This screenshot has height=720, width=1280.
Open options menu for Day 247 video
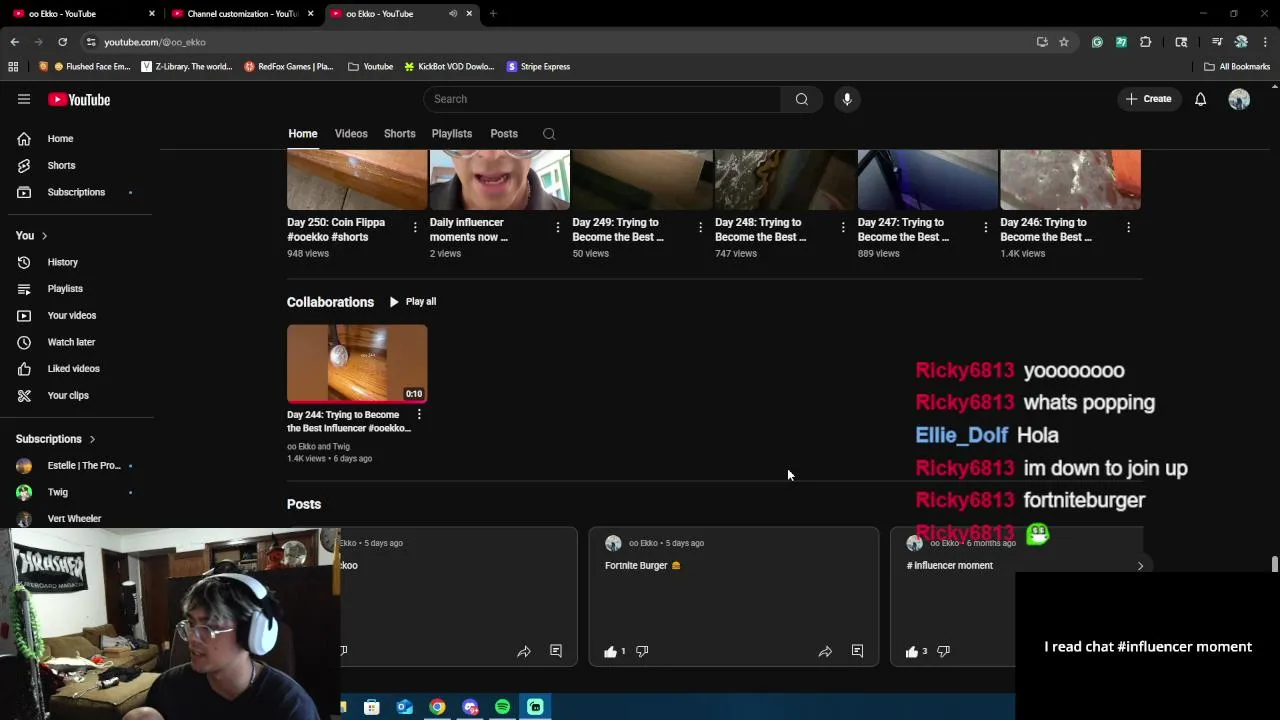point(985,228)
